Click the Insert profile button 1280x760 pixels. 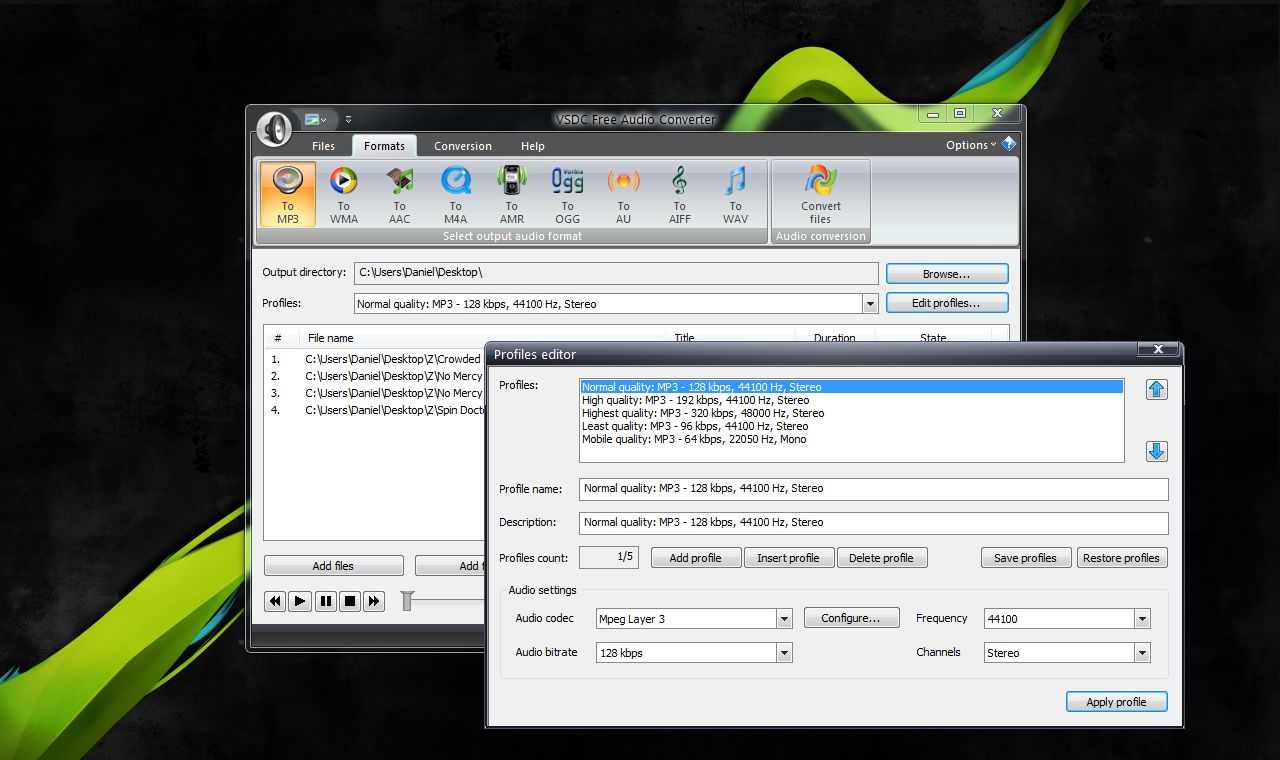[x=788, y=558]
